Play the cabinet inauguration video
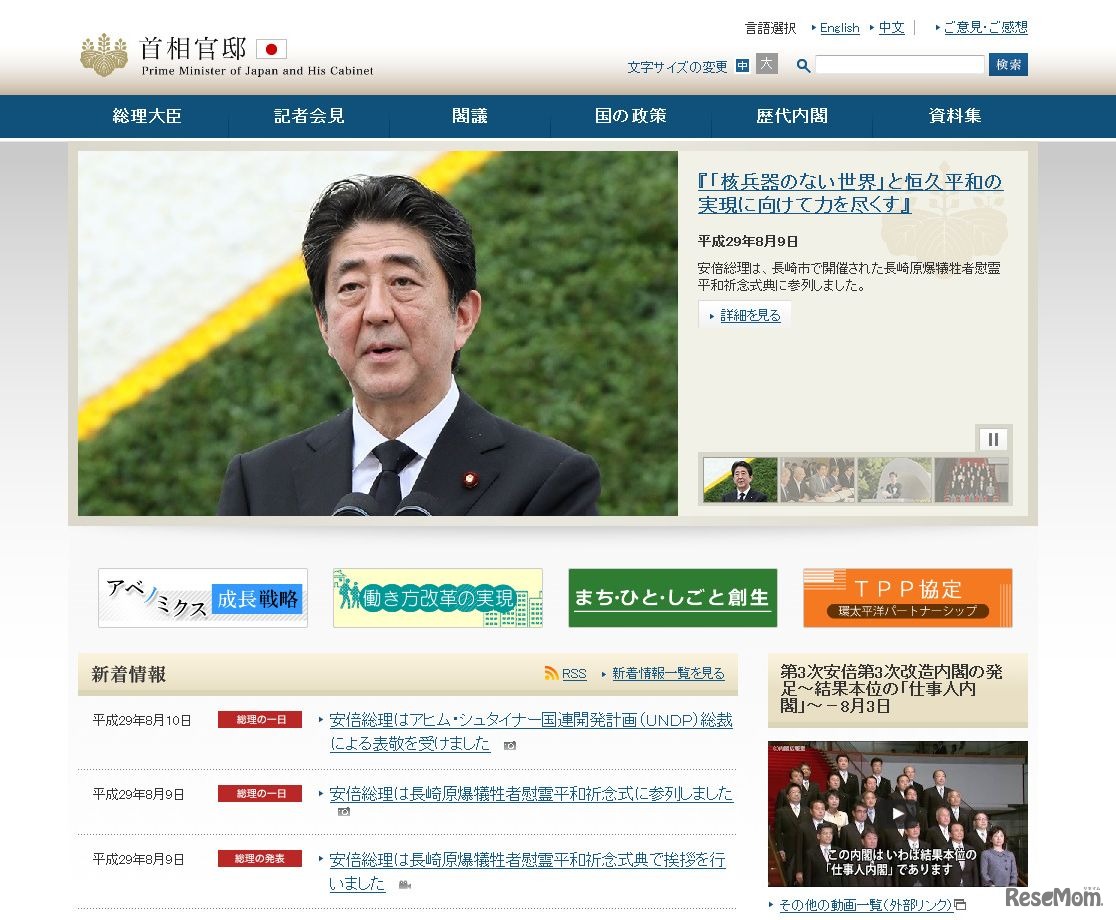Viewport: 1116px width, 920px height. click(897, 812)
